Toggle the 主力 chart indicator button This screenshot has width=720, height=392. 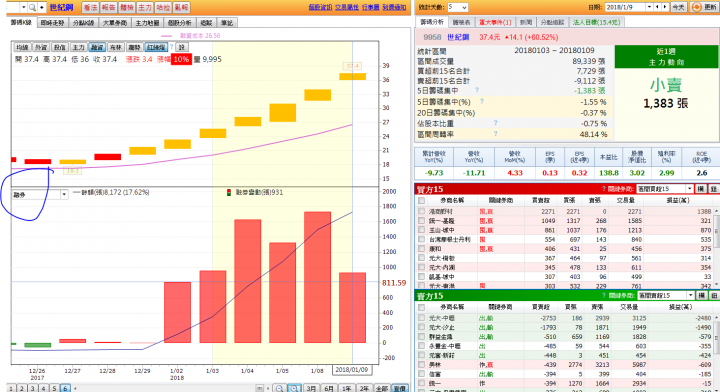click(x=79, y=47)
